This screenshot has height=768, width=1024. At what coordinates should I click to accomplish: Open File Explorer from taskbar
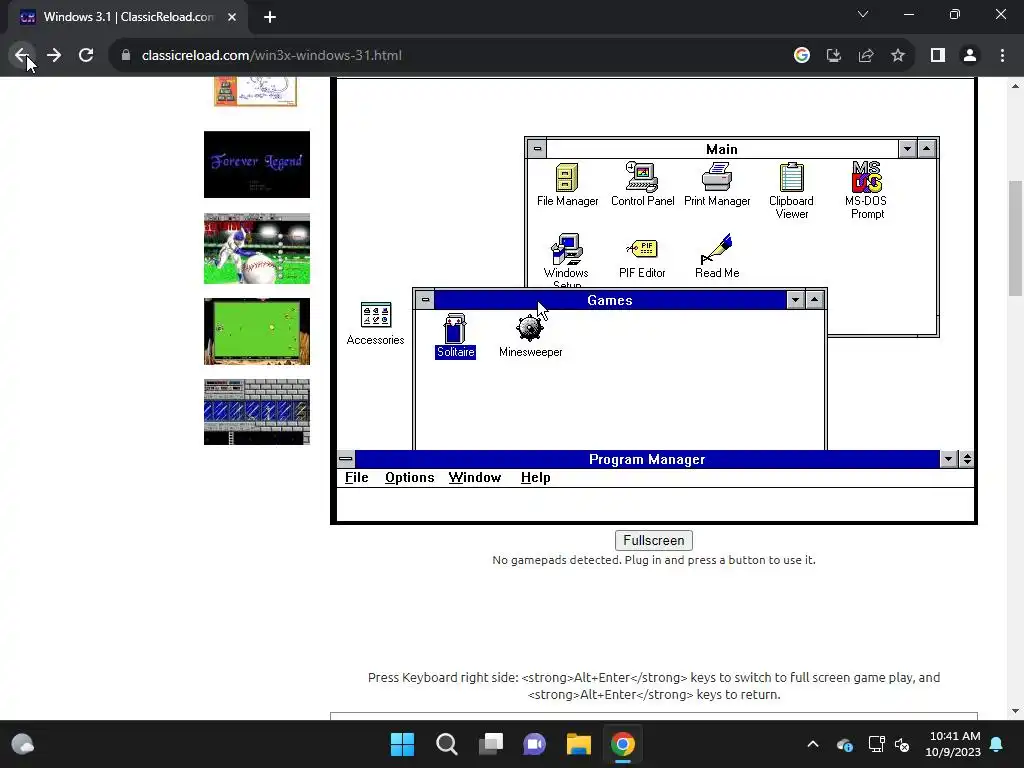tap(579, 744)
